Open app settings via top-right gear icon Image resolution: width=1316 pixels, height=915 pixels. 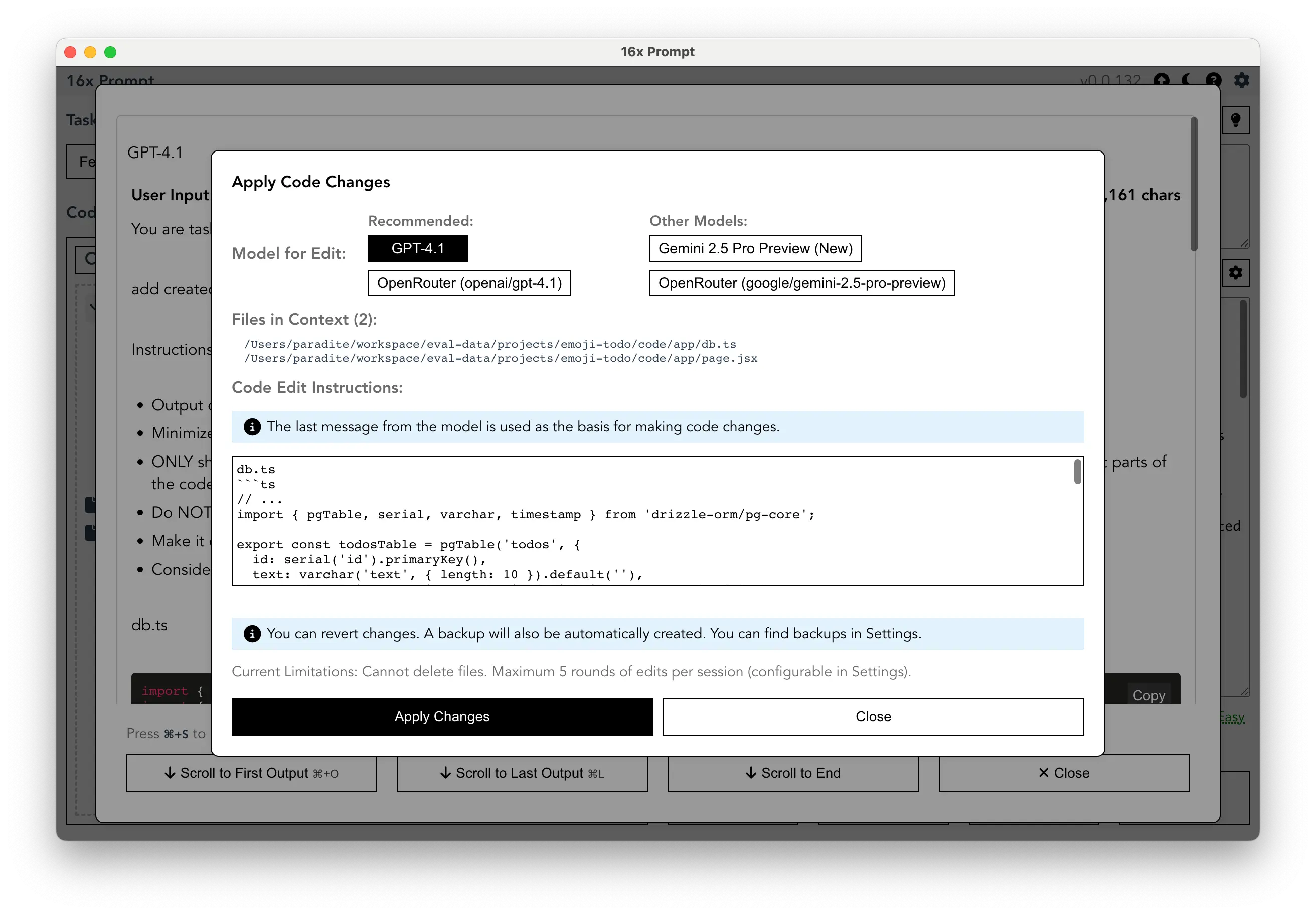pos(1241,80)
